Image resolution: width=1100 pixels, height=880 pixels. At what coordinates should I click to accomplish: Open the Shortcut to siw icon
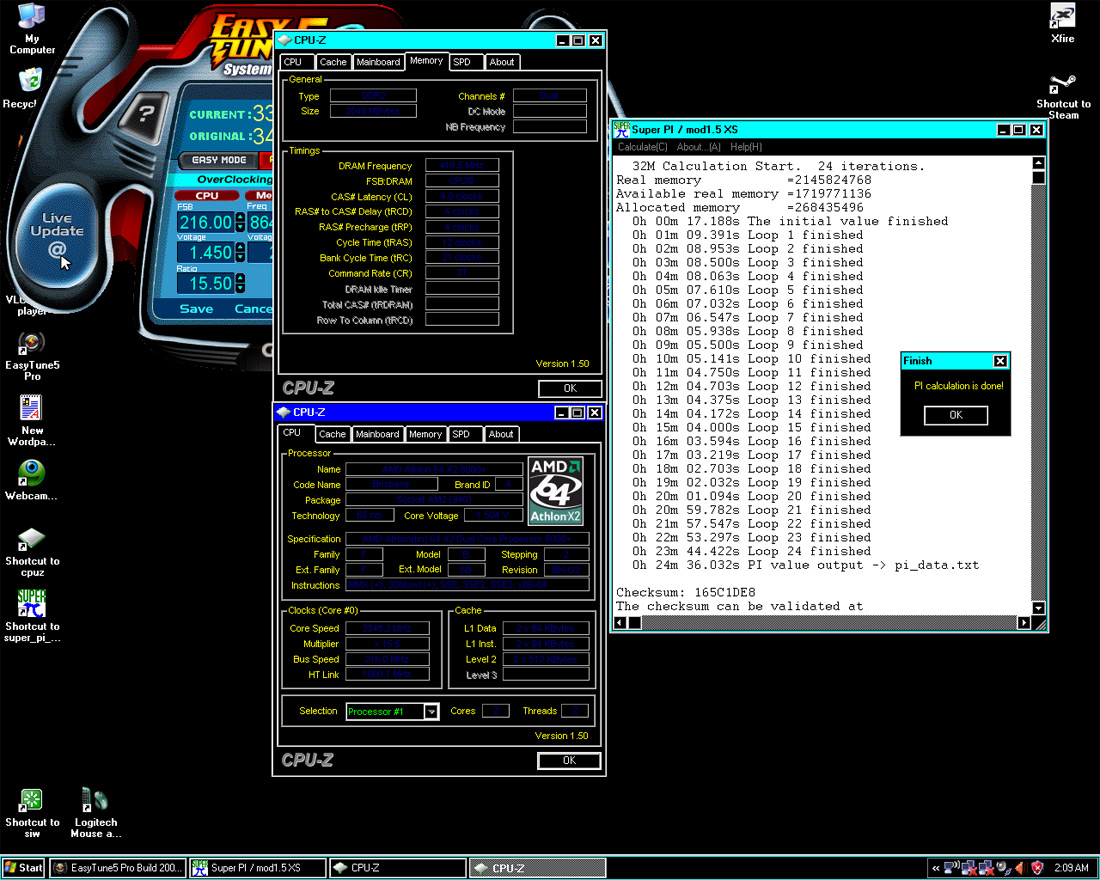32,813
